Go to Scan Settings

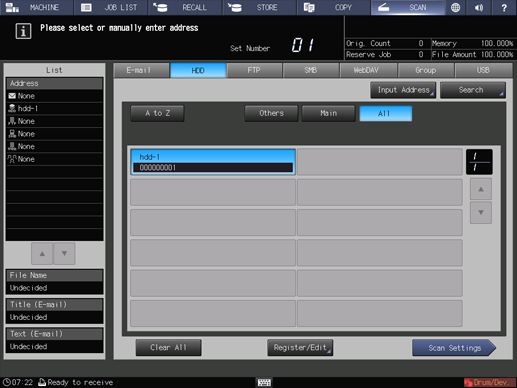tap(454, 348)
